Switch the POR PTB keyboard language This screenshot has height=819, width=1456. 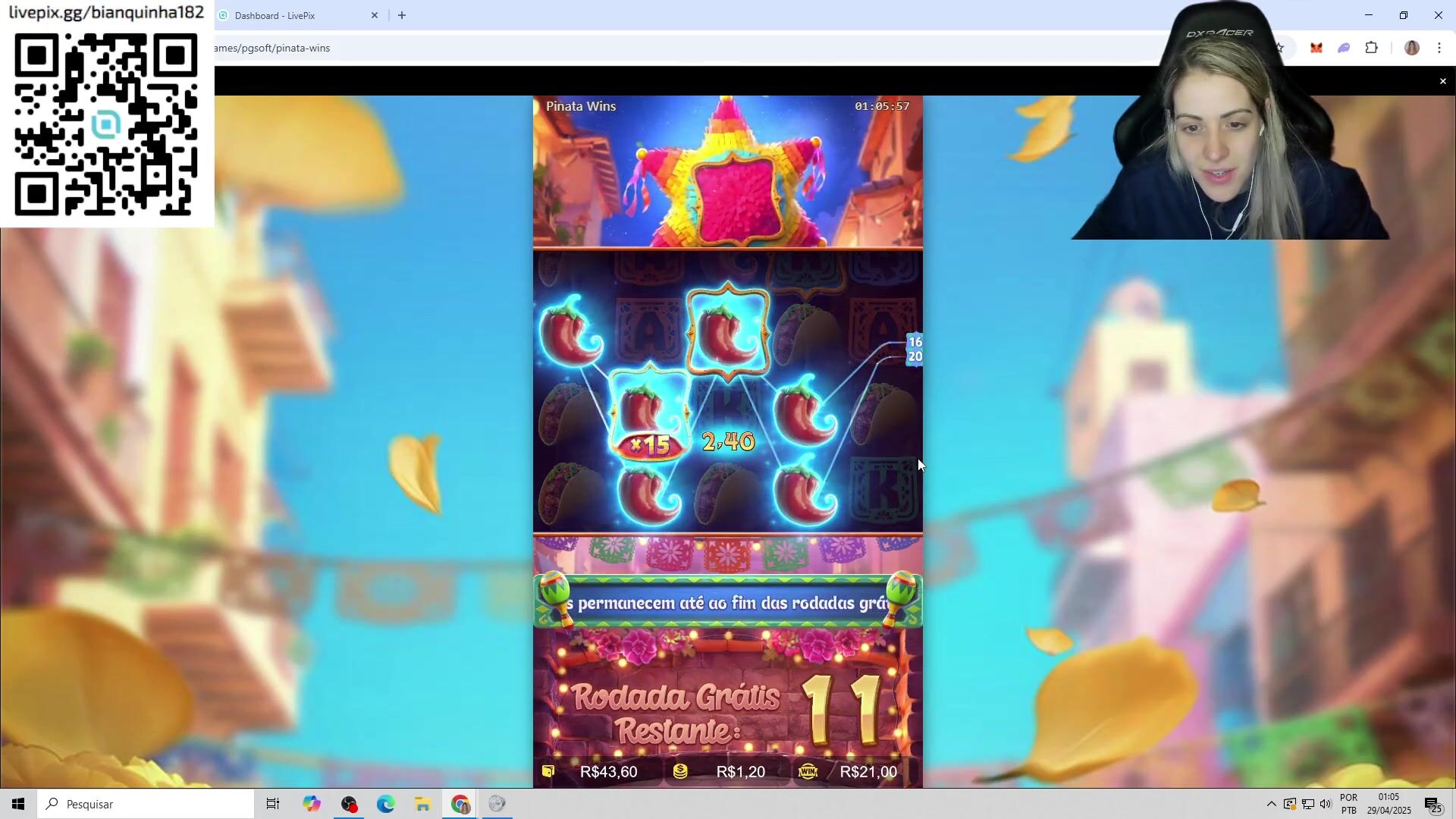pyautogui.click(x=1349, y=804)
